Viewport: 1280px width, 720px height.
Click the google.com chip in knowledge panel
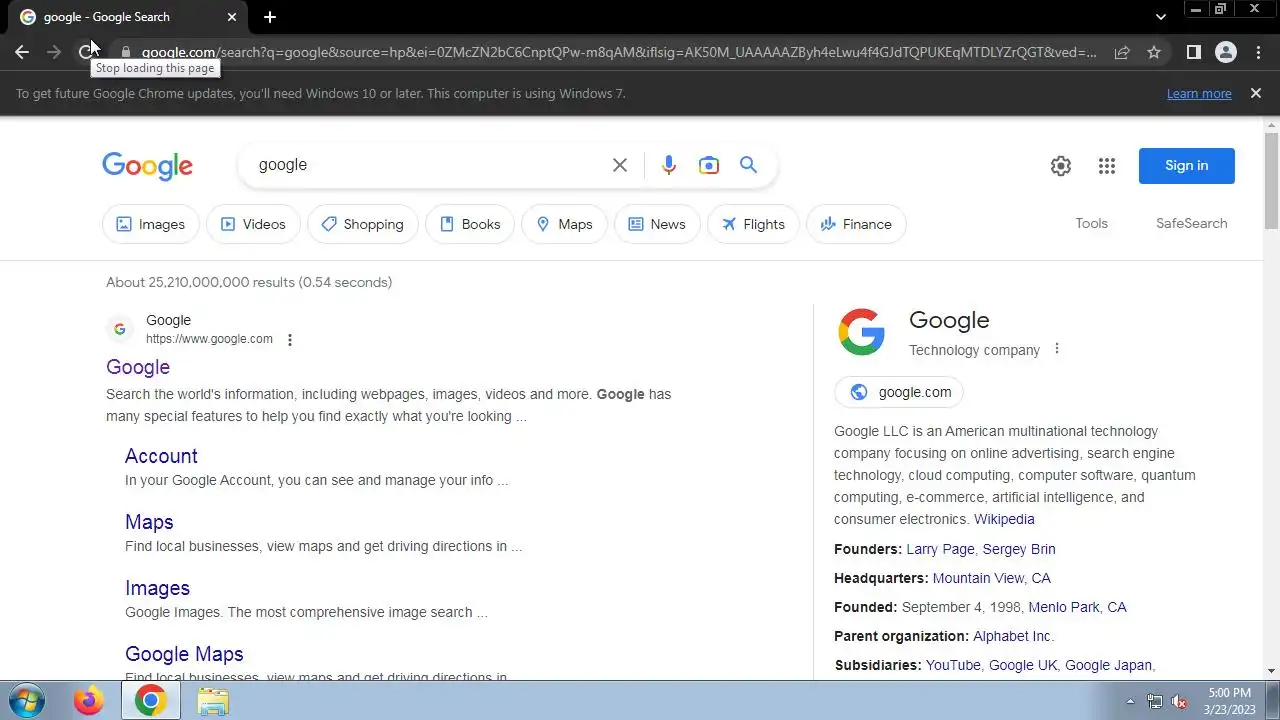(x=899, y=392)
